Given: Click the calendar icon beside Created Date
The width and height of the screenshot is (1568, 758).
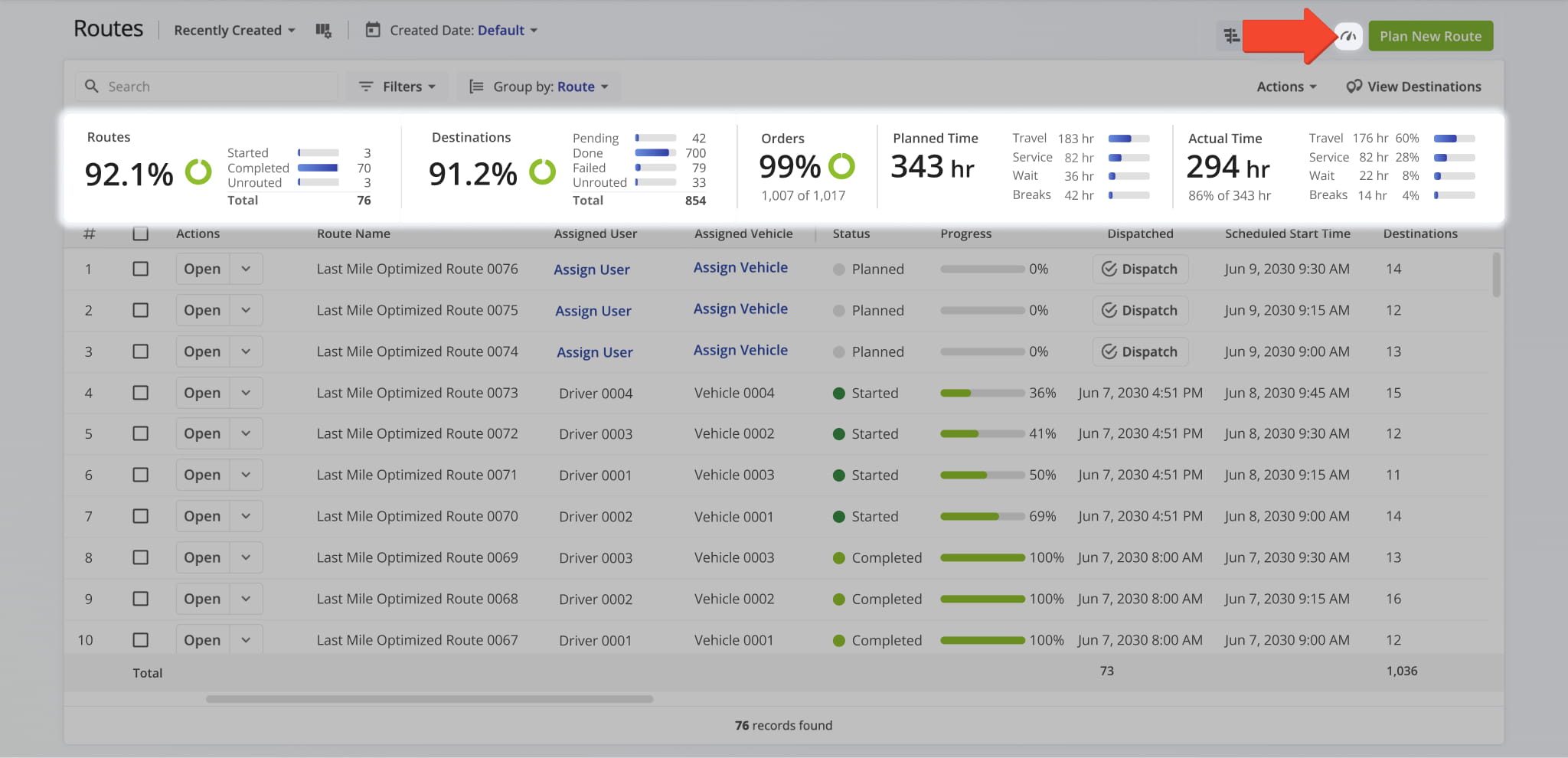Looking at the screenshot, I should pyautogui.click(x=373, y=31).
